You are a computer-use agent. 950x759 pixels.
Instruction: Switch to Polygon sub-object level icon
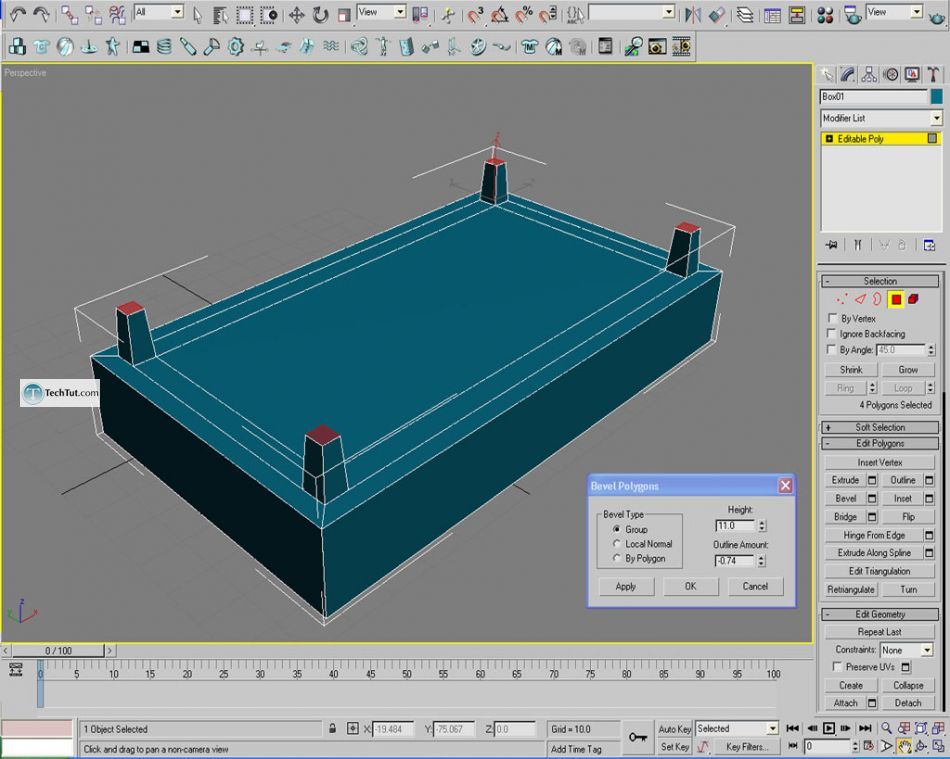pos(896,299)
